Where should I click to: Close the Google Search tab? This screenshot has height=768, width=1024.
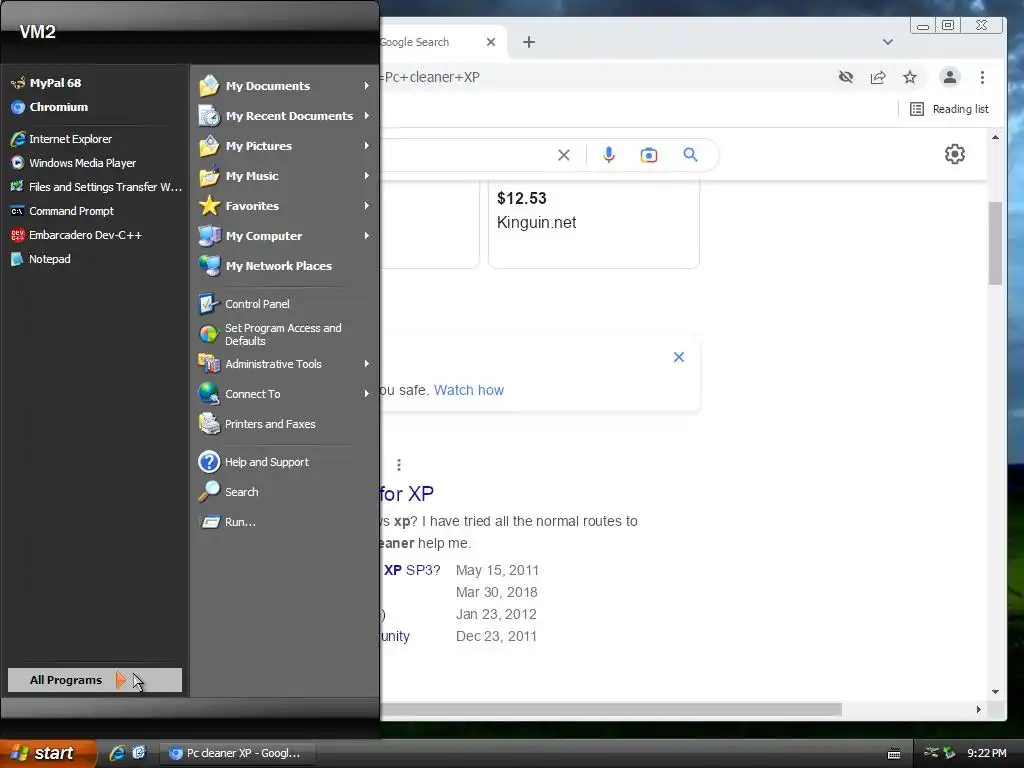[491, 42]
